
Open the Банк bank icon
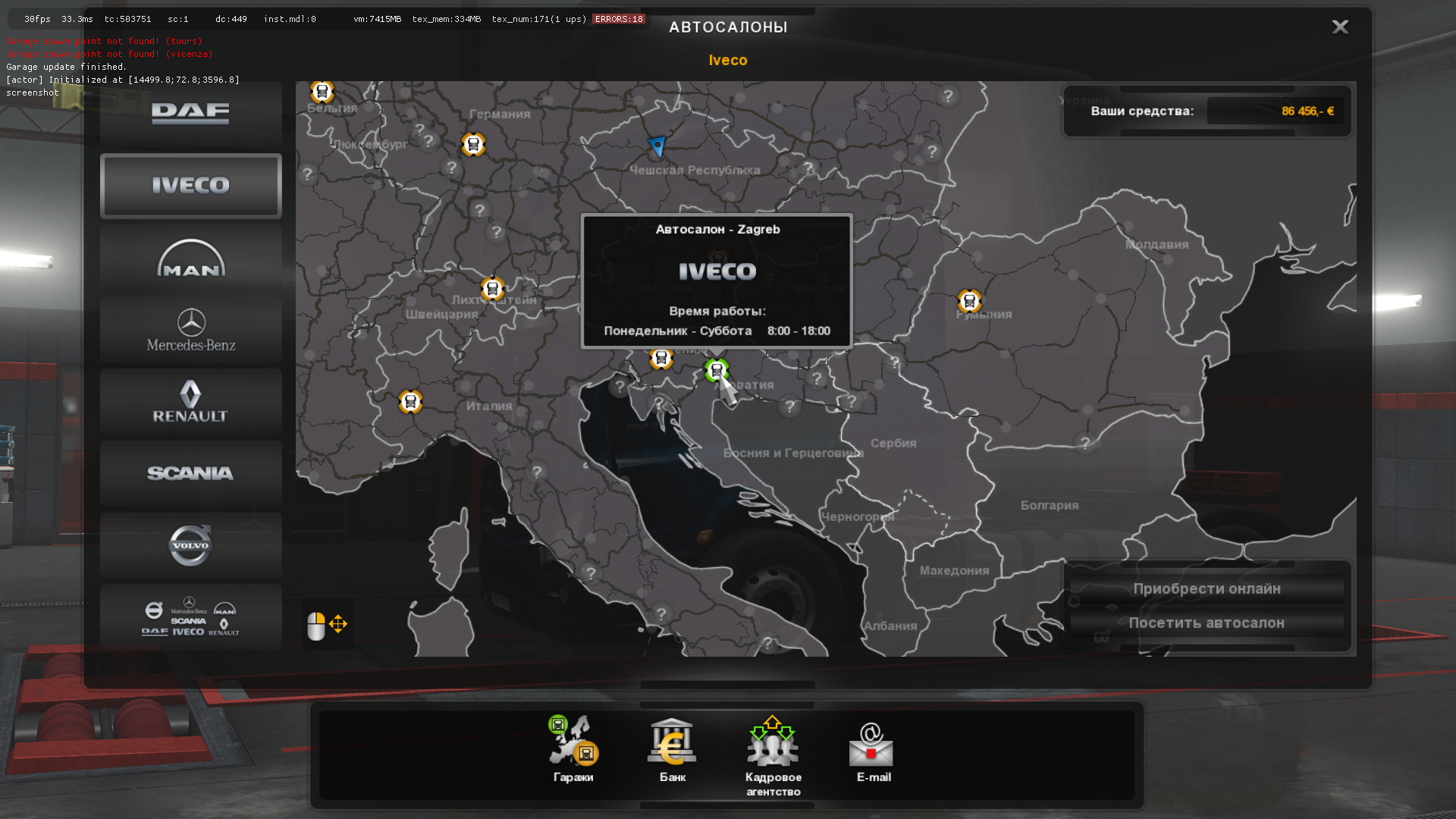pyautogui.click(x=672, y=742)
